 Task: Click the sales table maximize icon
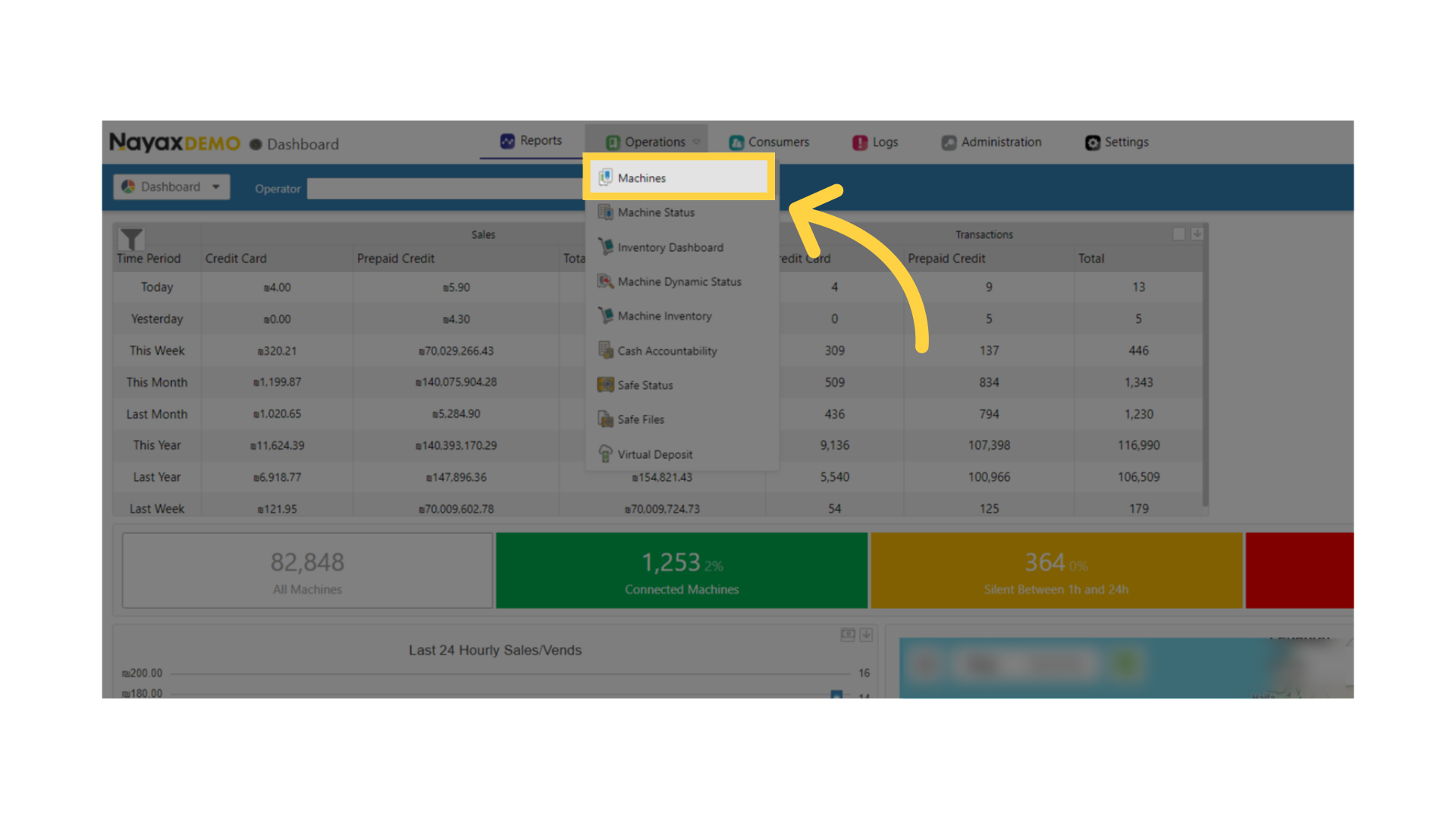(x=1178, y=234)
